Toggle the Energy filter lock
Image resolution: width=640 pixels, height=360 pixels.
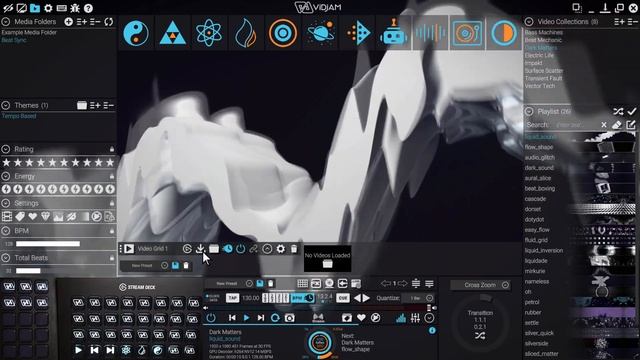click(x=112, y=176)
